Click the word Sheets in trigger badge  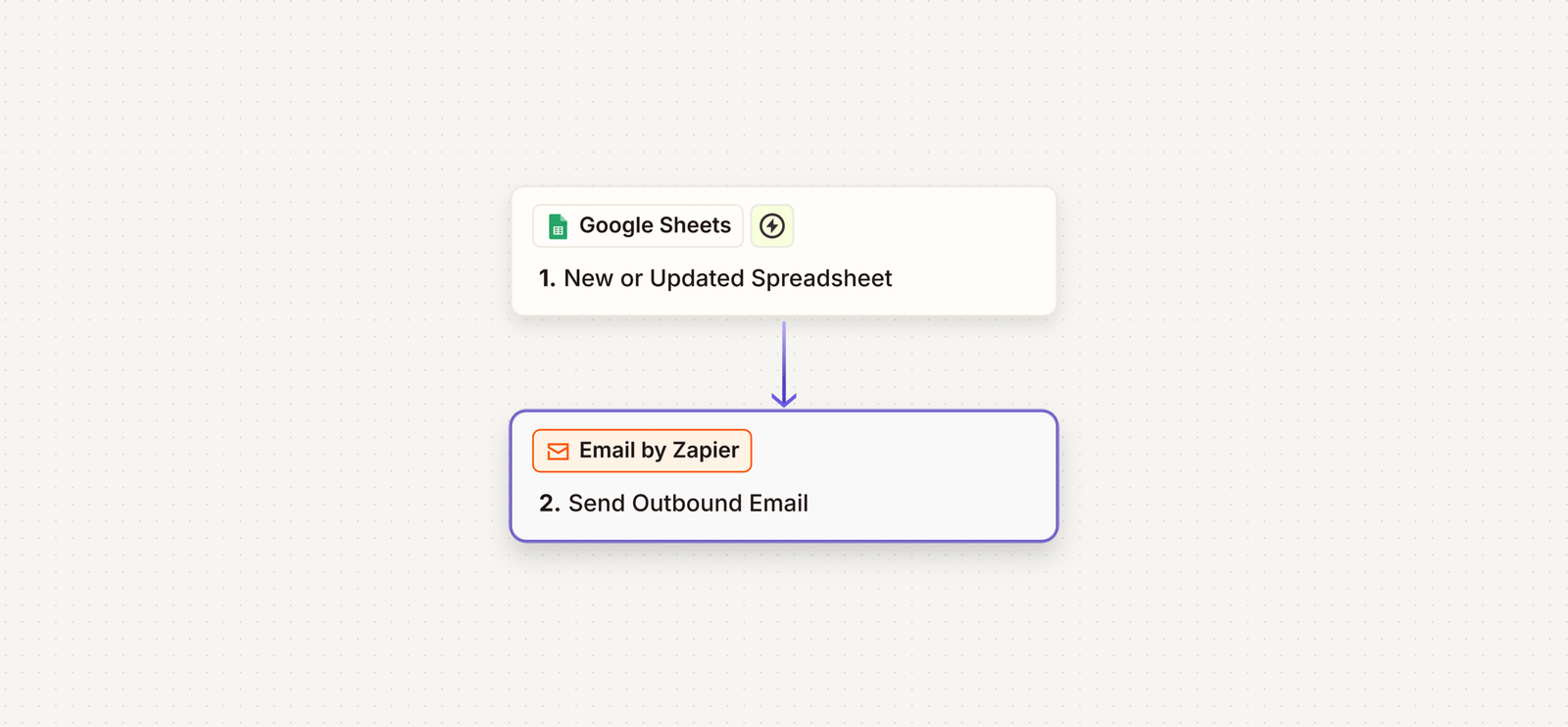(695, 226)
